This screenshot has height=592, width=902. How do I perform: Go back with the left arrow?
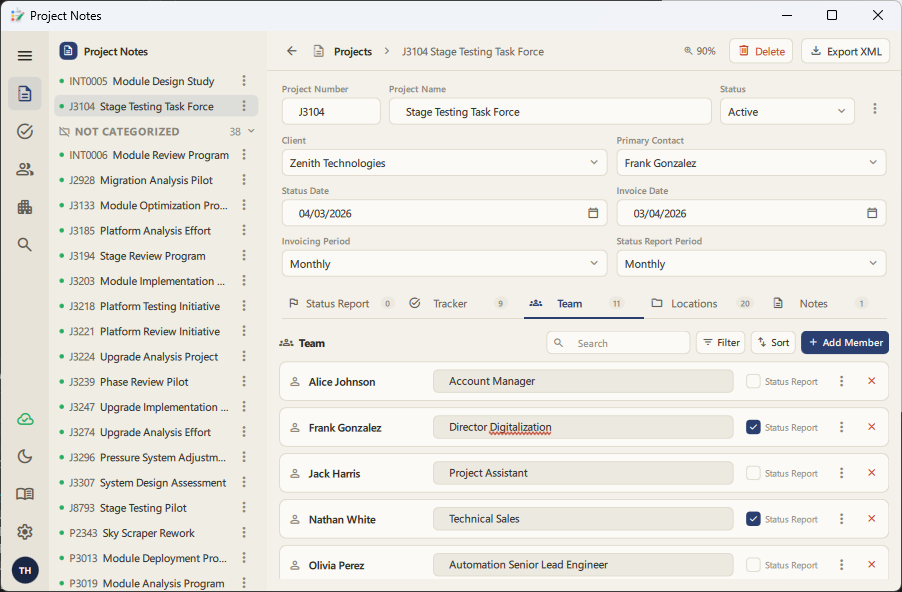(292, 51)
